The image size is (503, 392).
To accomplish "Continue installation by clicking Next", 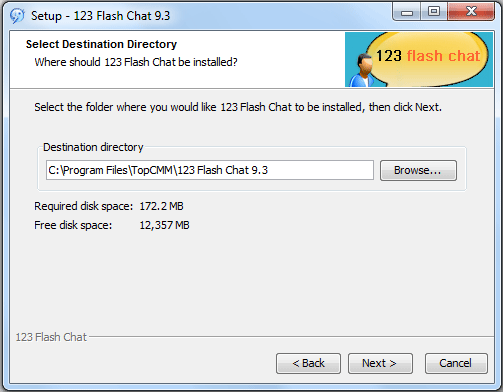I will (x=380, y=363).
